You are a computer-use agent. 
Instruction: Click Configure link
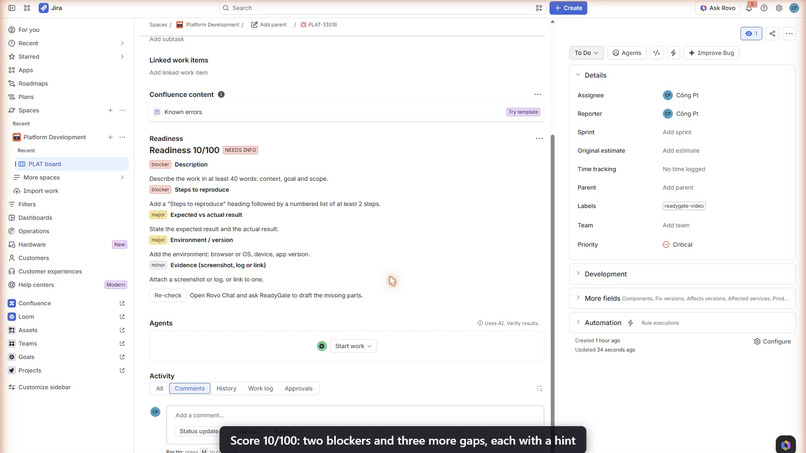[x=772, y=341]
